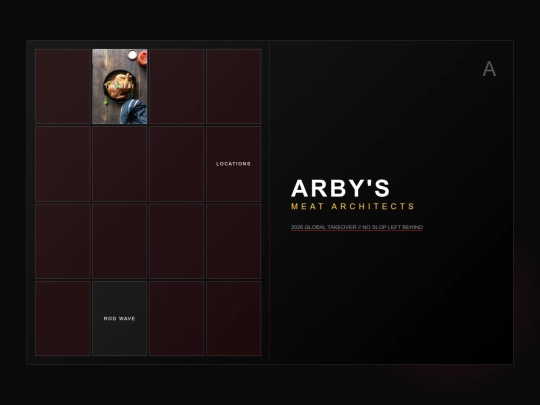This screenshot has width=540, height=405.
Task: Select the ROD WAVE tile
Action: pos(120,319)
